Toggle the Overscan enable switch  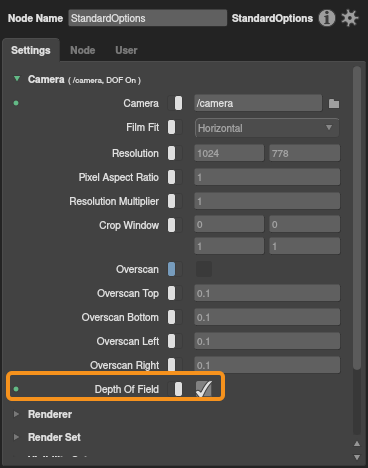pyautogui.click(x=175, y=269)
